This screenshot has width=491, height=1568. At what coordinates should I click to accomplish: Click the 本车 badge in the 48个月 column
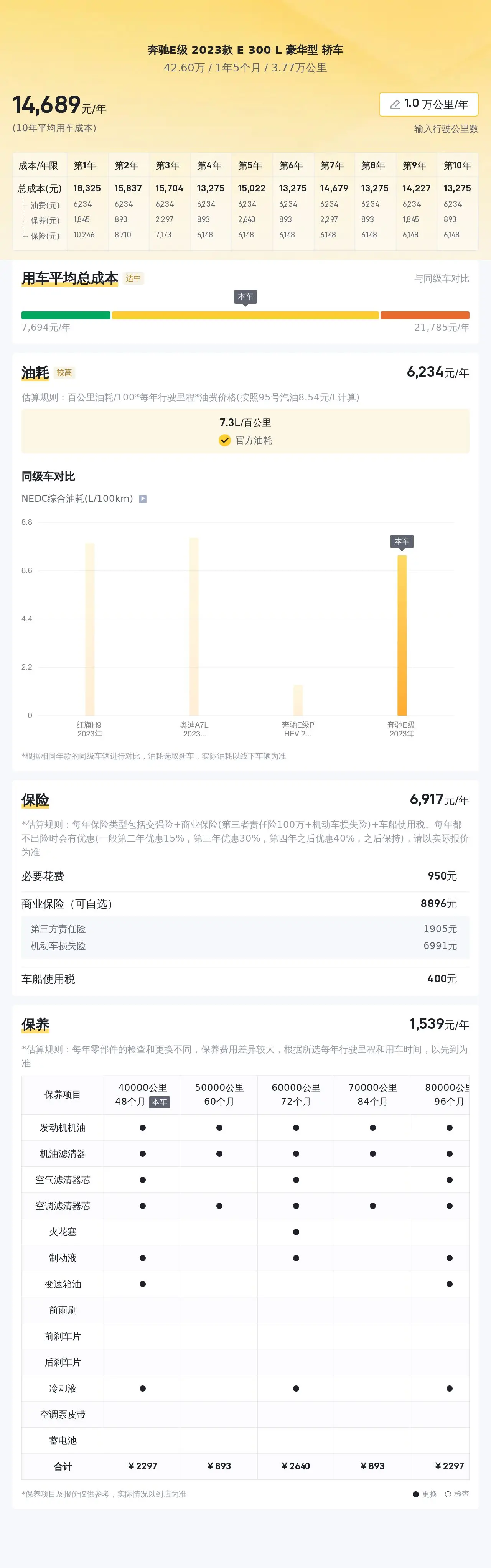tap(160, 1102)
